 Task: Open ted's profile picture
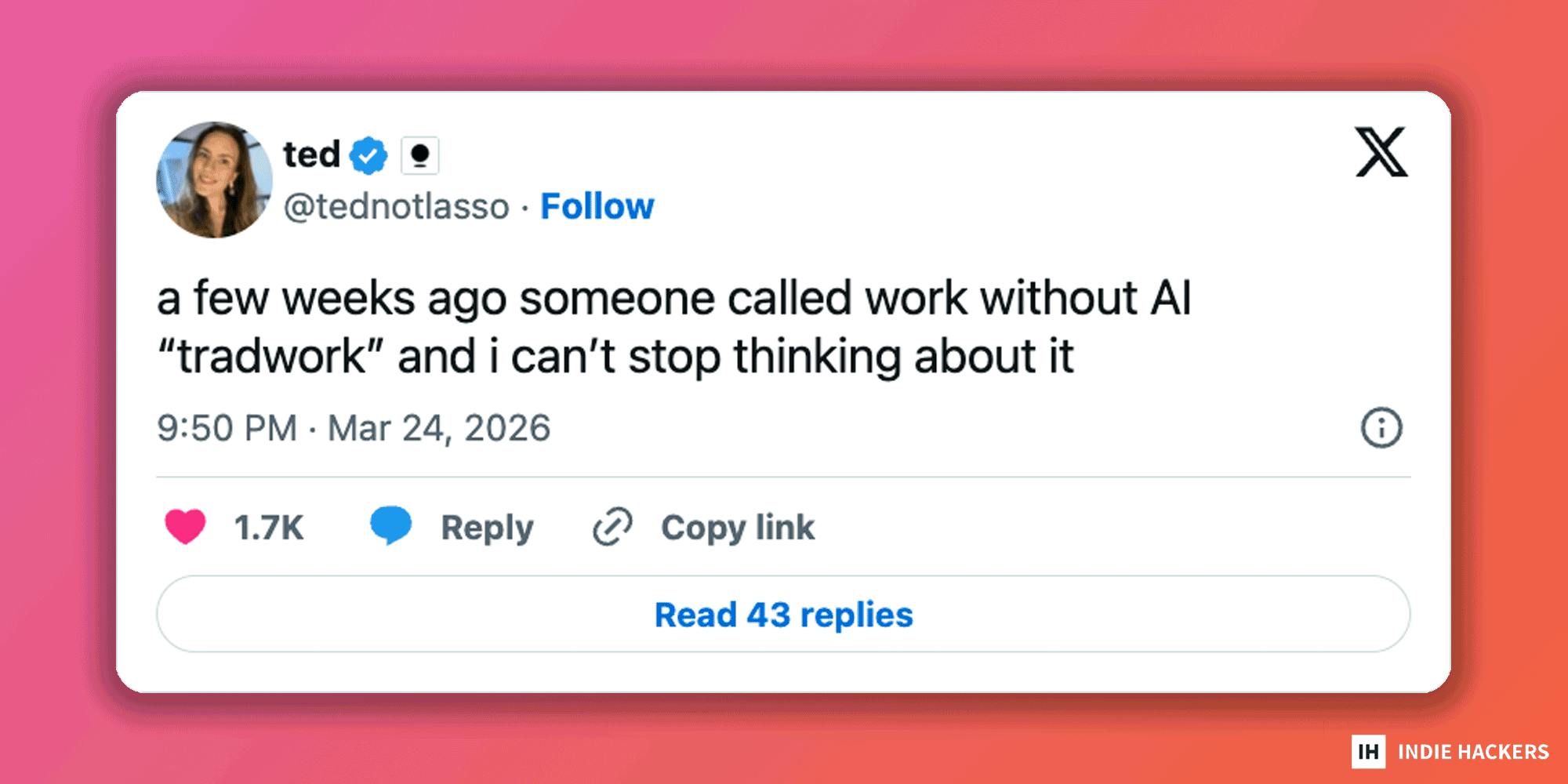(x=214, y=180)
